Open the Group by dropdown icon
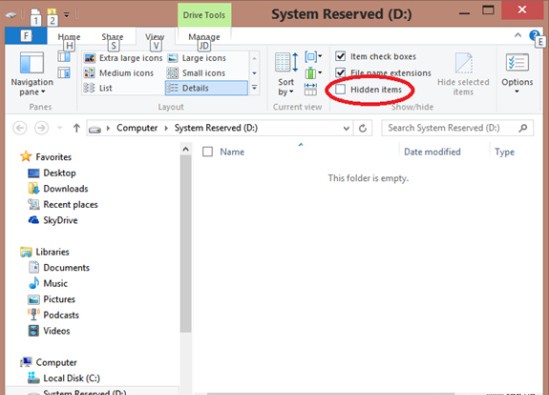Viewport: 549px width, 395px height. pos(313,56)
